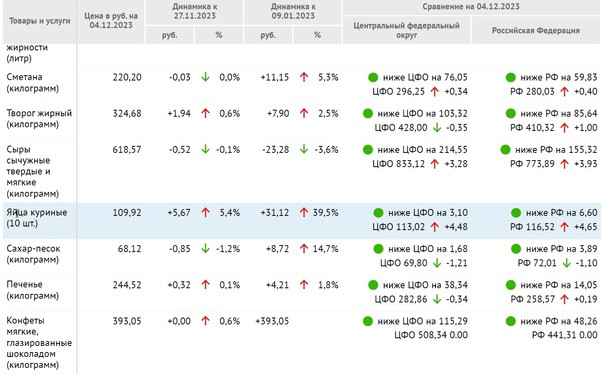The image size is (604, 374).
Task: Click green down arrow in Сметана weekly change
Action: point(205,77)
